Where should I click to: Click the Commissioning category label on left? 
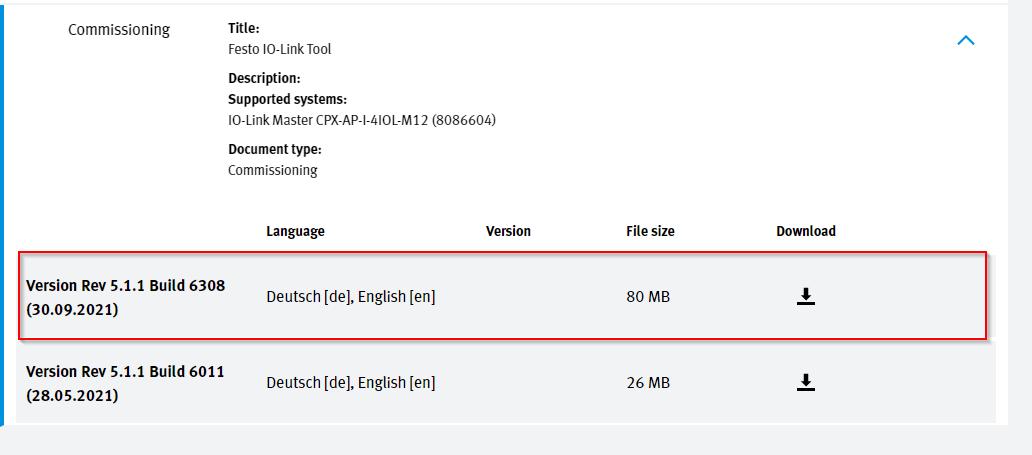(x=119, y=30)
